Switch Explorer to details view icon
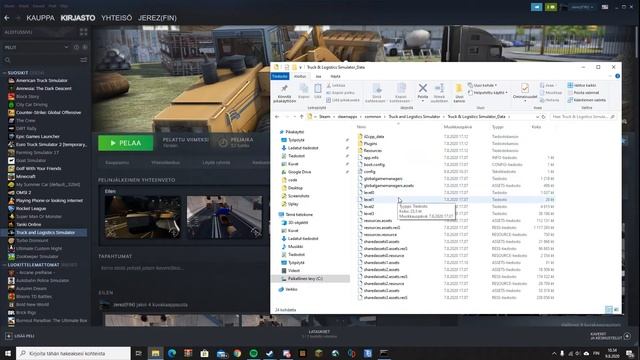 (x=609, y=310)
